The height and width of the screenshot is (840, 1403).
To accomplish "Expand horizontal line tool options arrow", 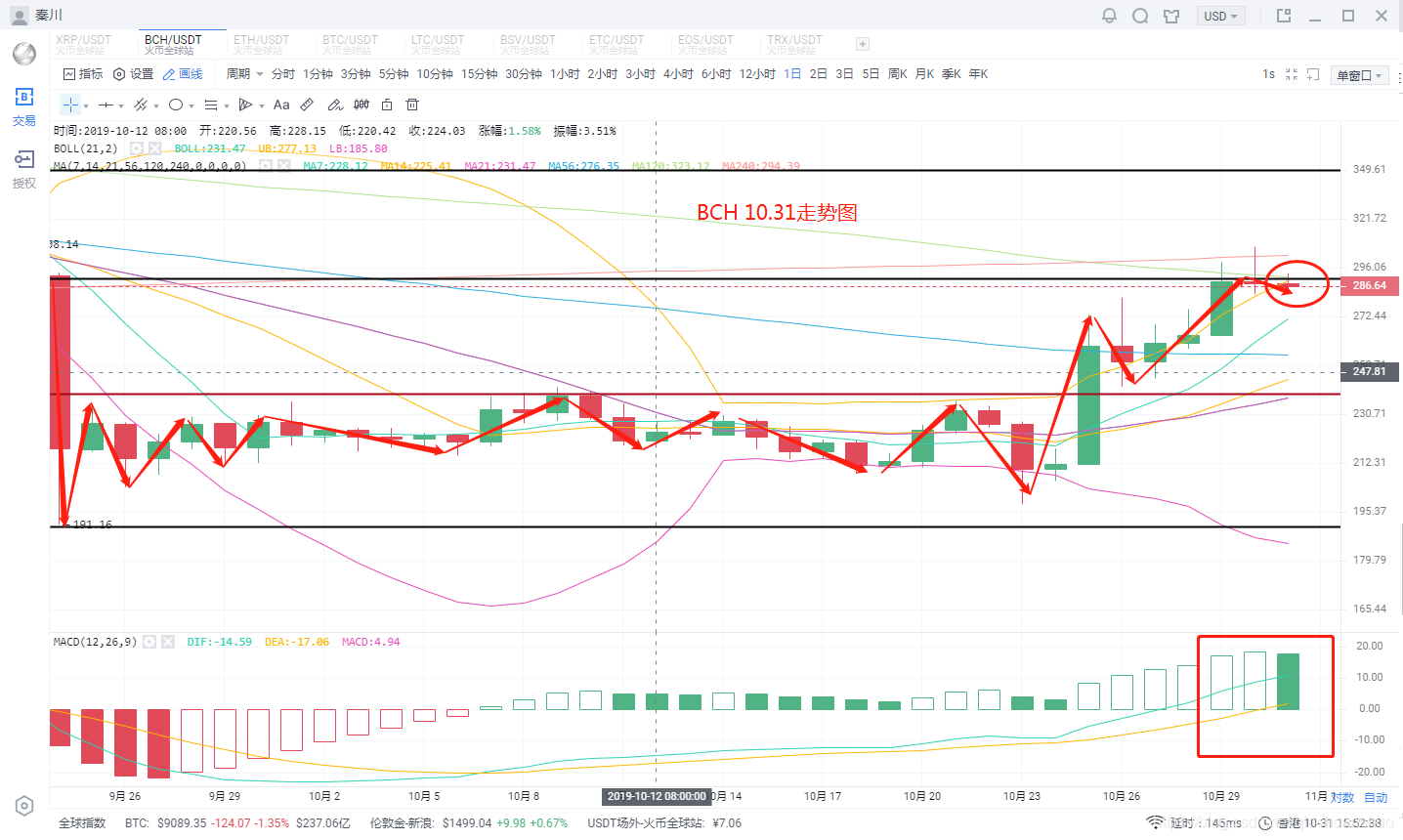I will coord(121,105).
